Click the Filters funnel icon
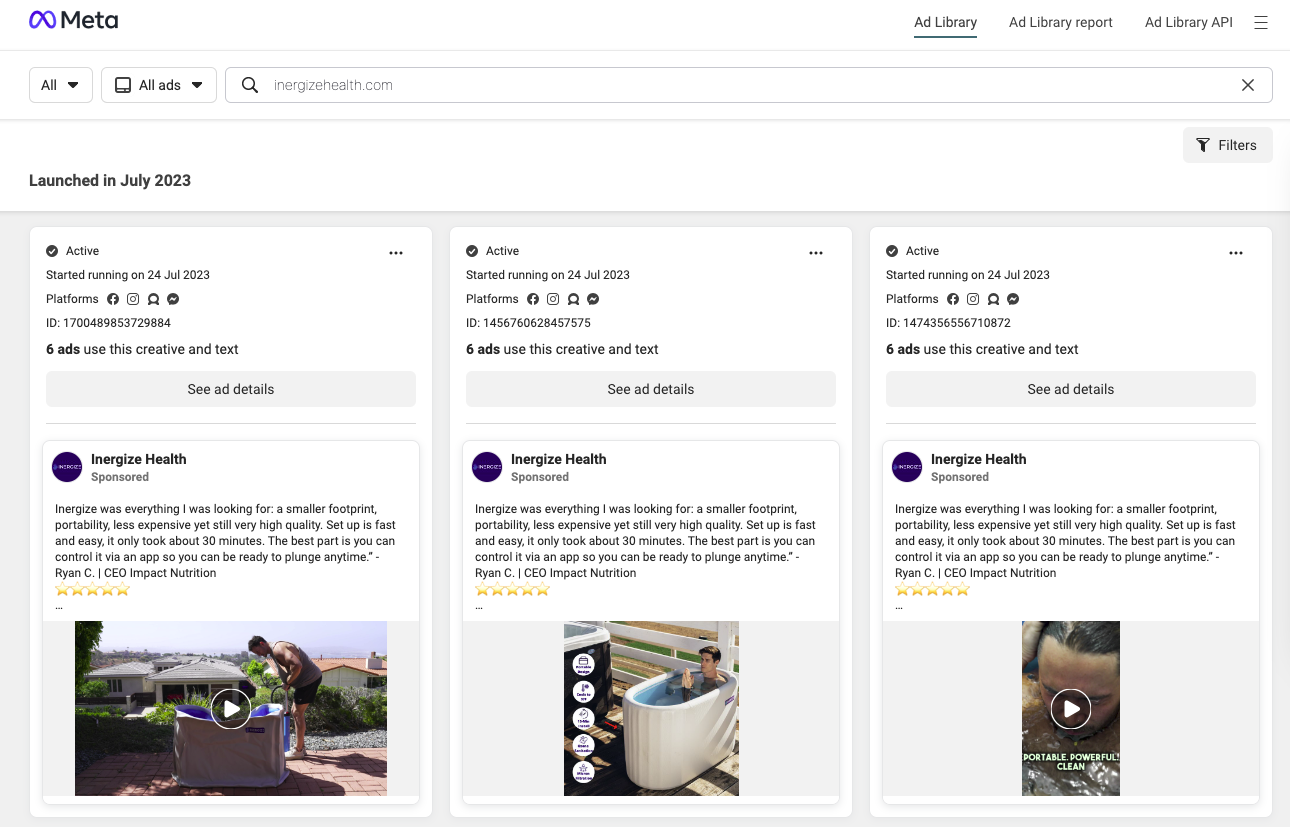1290x827 pixels. [x=1203, y=145]
